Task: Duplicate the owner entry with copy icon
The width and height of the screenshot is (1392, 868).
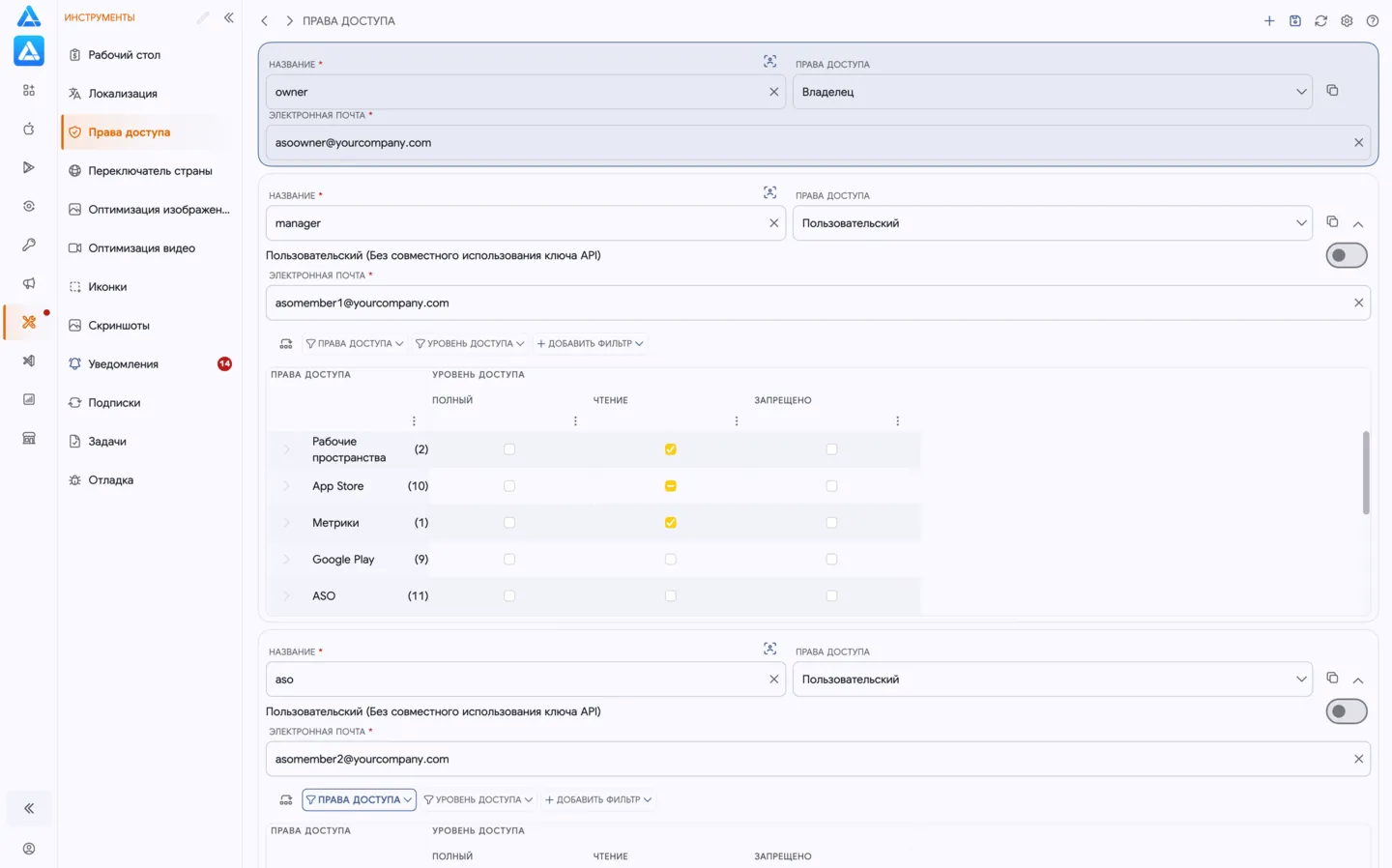Action: click(1332, 90)
